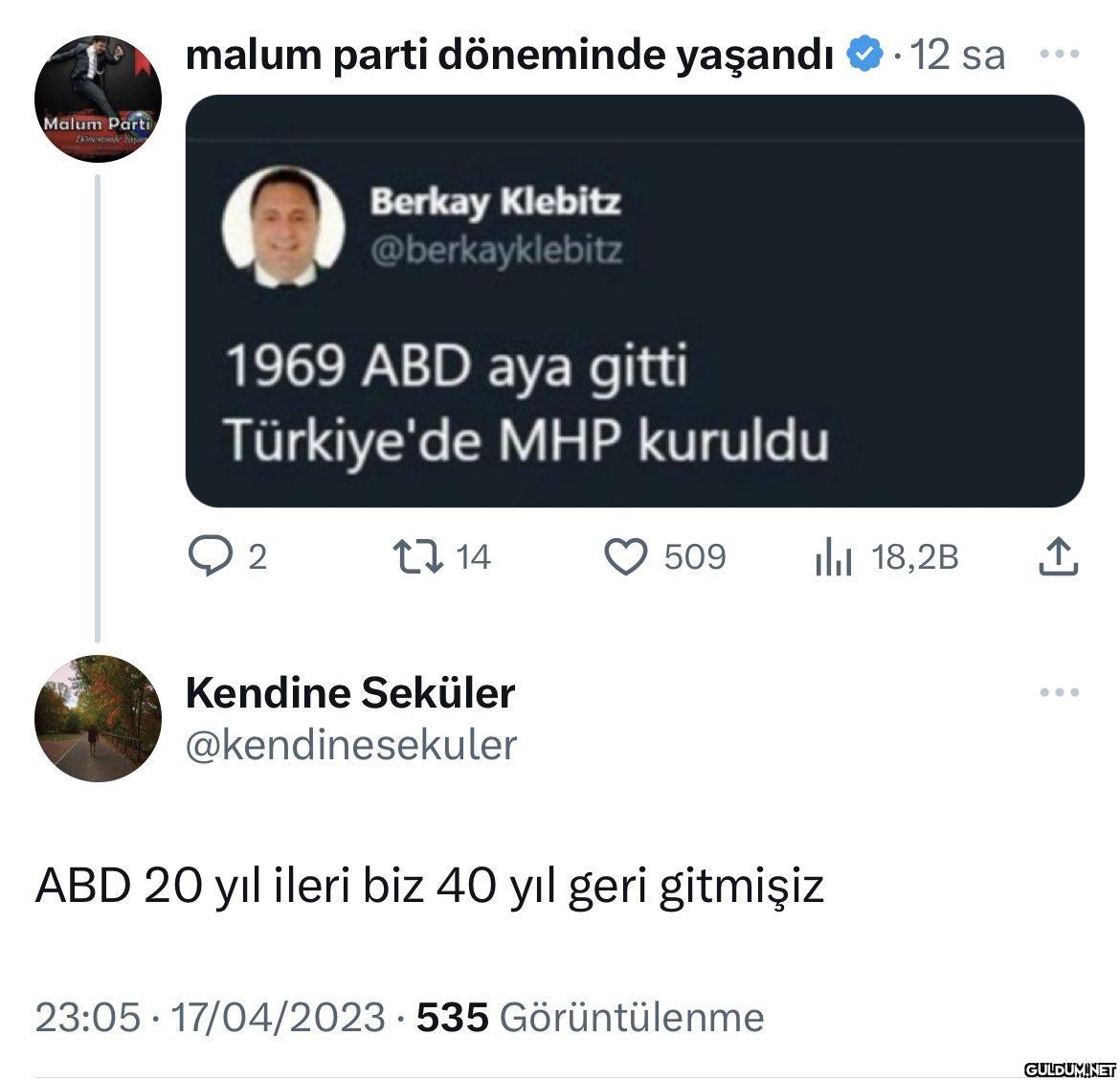
Task: Like the tweet using the heart icon
Action: (626, 556)
